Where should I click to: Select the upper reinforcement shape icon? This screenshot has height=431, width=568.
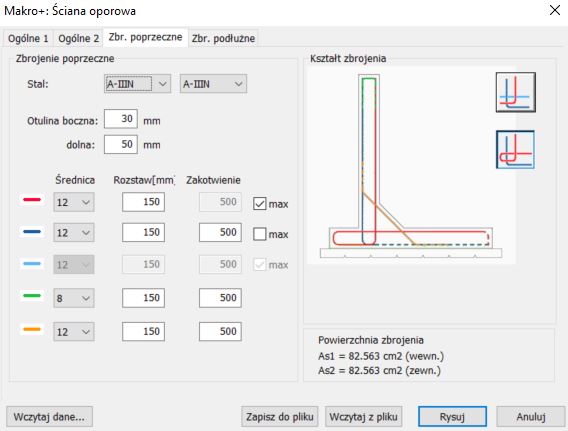[515, 92]
